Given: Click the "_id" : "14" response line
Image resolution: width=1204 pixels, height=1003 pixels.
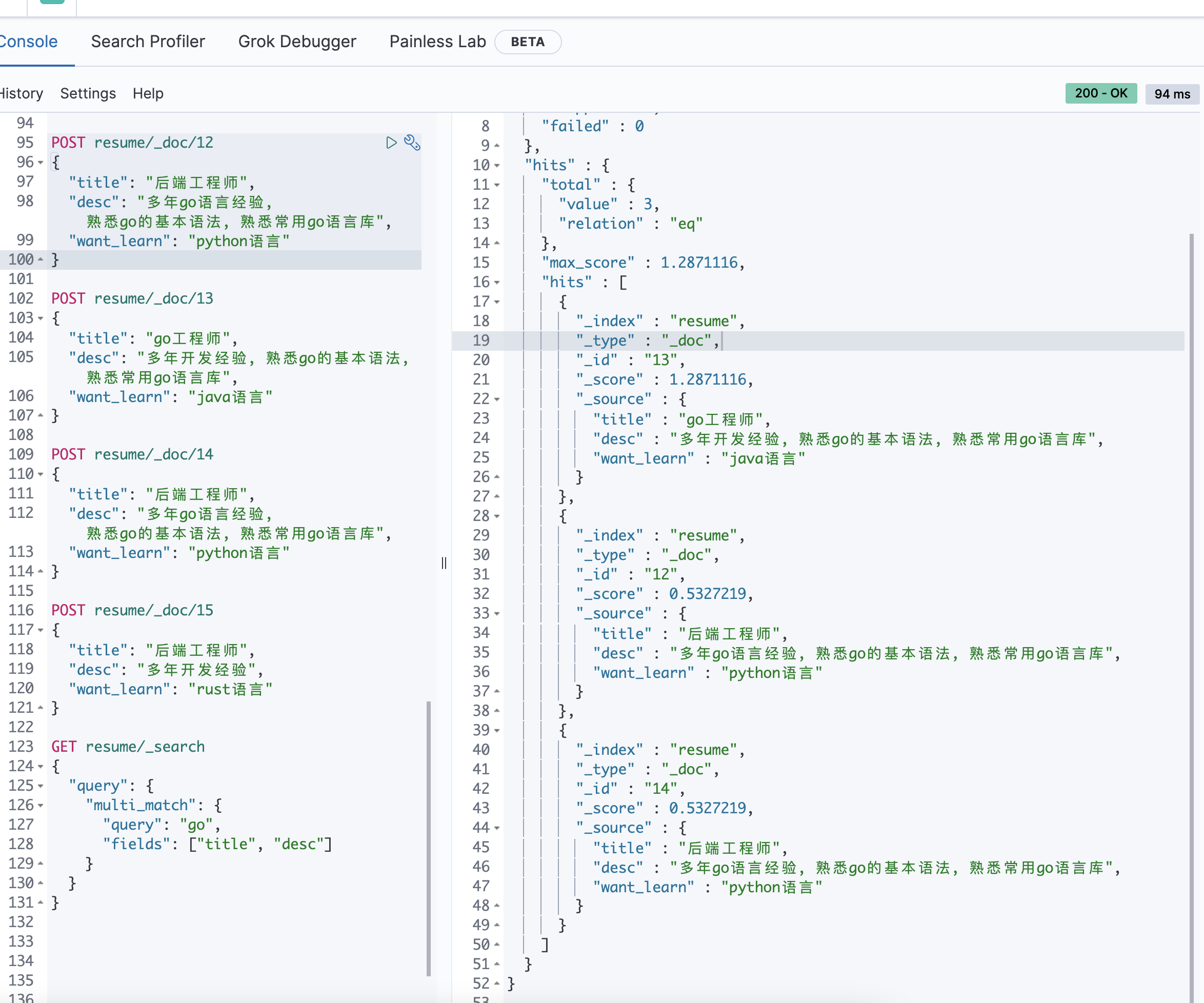Looking at the screenshot, I should (x=630, y=790).
